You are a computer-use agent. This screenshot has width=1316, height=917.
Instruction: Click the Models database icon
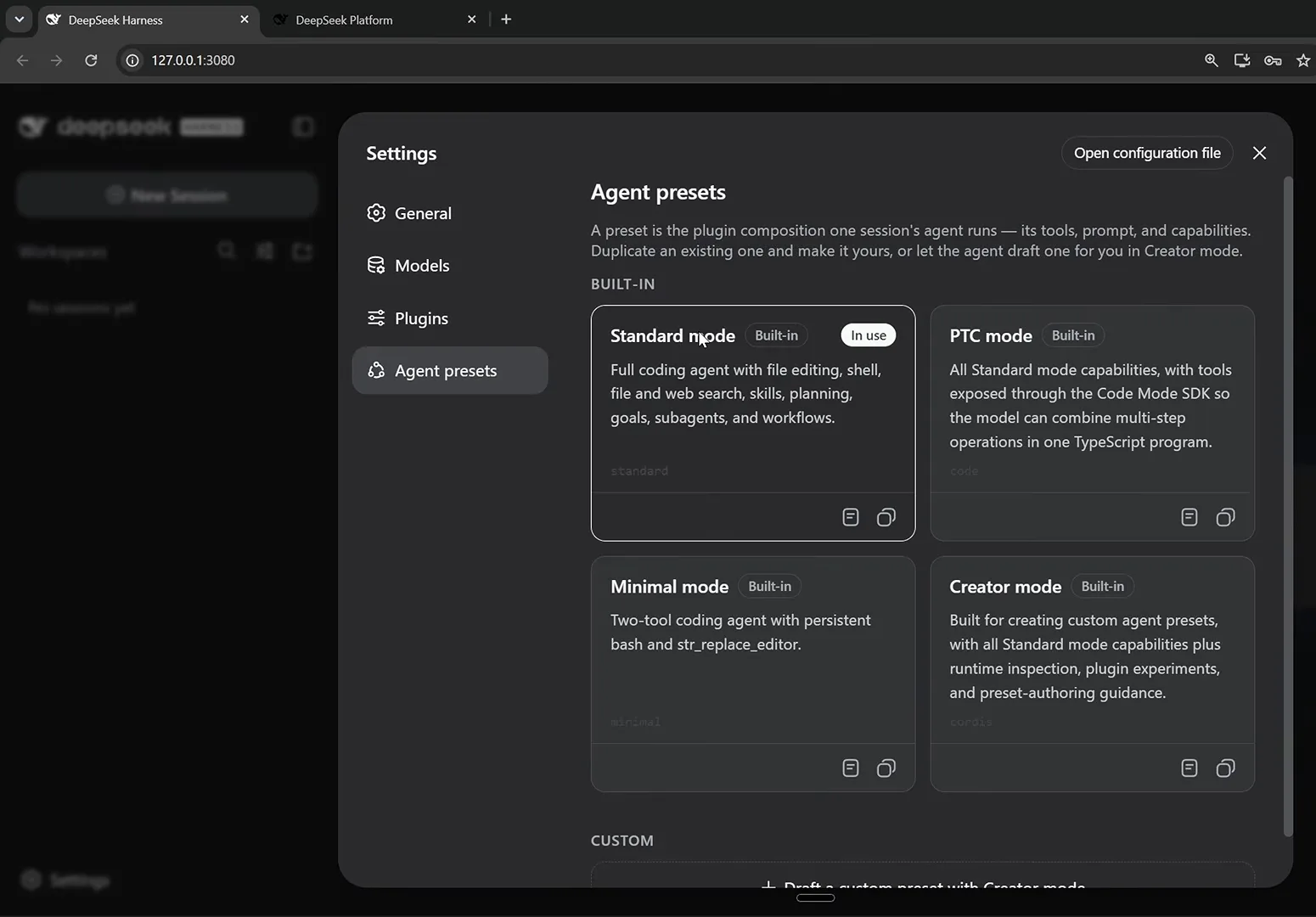point(376,266)
